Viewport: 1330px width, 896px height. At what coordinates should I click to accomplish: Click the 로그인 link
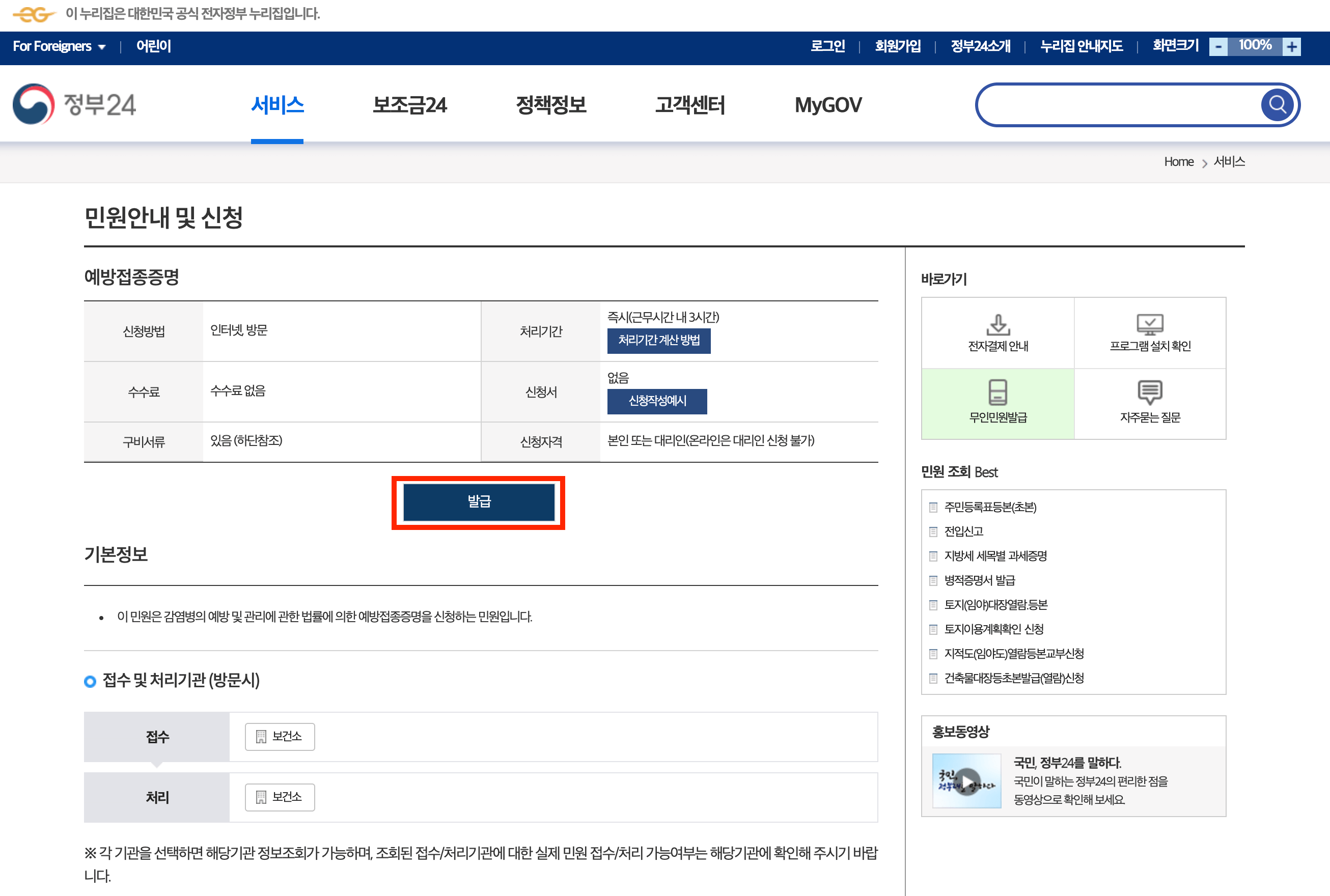pos(827,46)
